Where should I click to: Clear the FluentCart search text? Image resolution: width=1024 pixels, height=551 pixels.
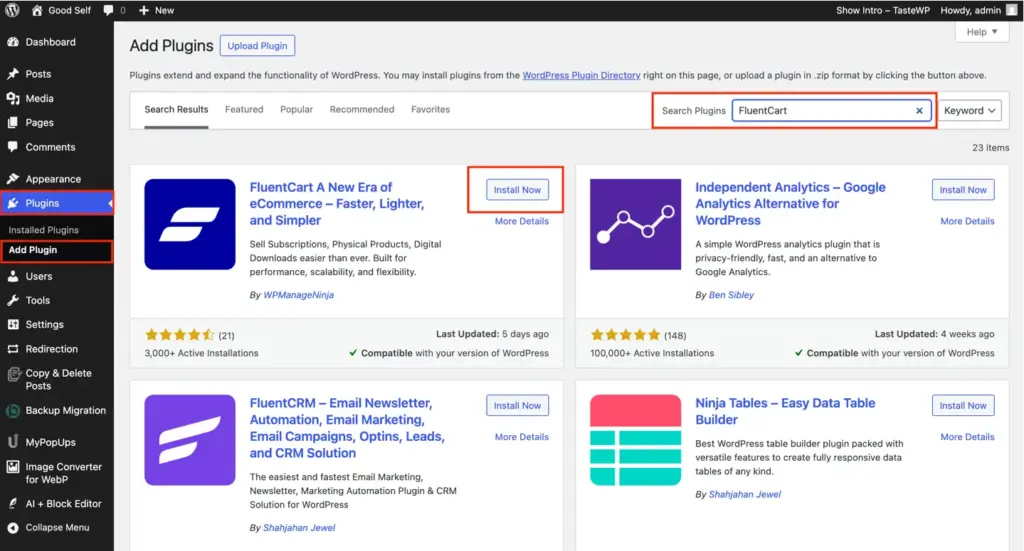[919, 111]
